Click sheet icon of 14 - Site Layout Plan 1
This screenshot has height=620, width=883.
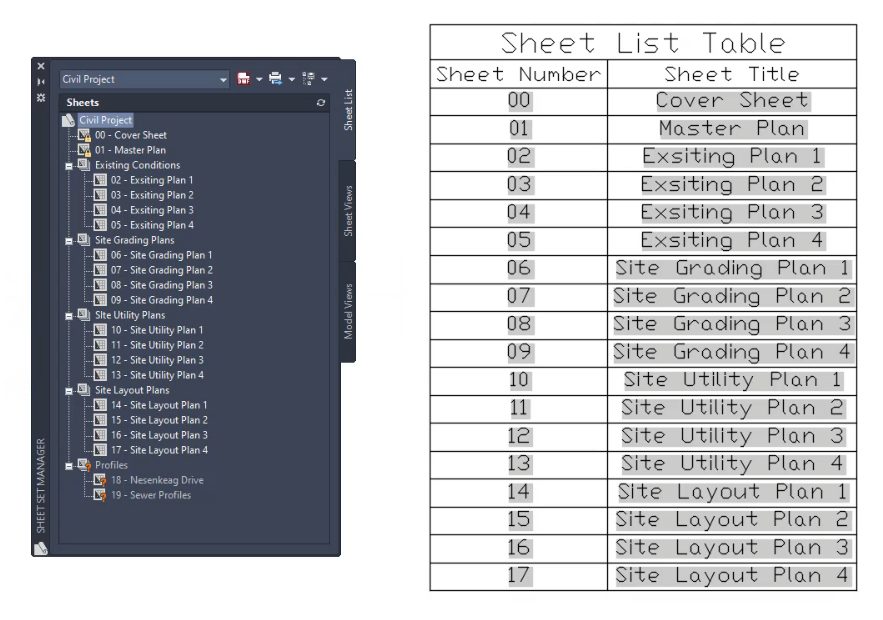100,405
